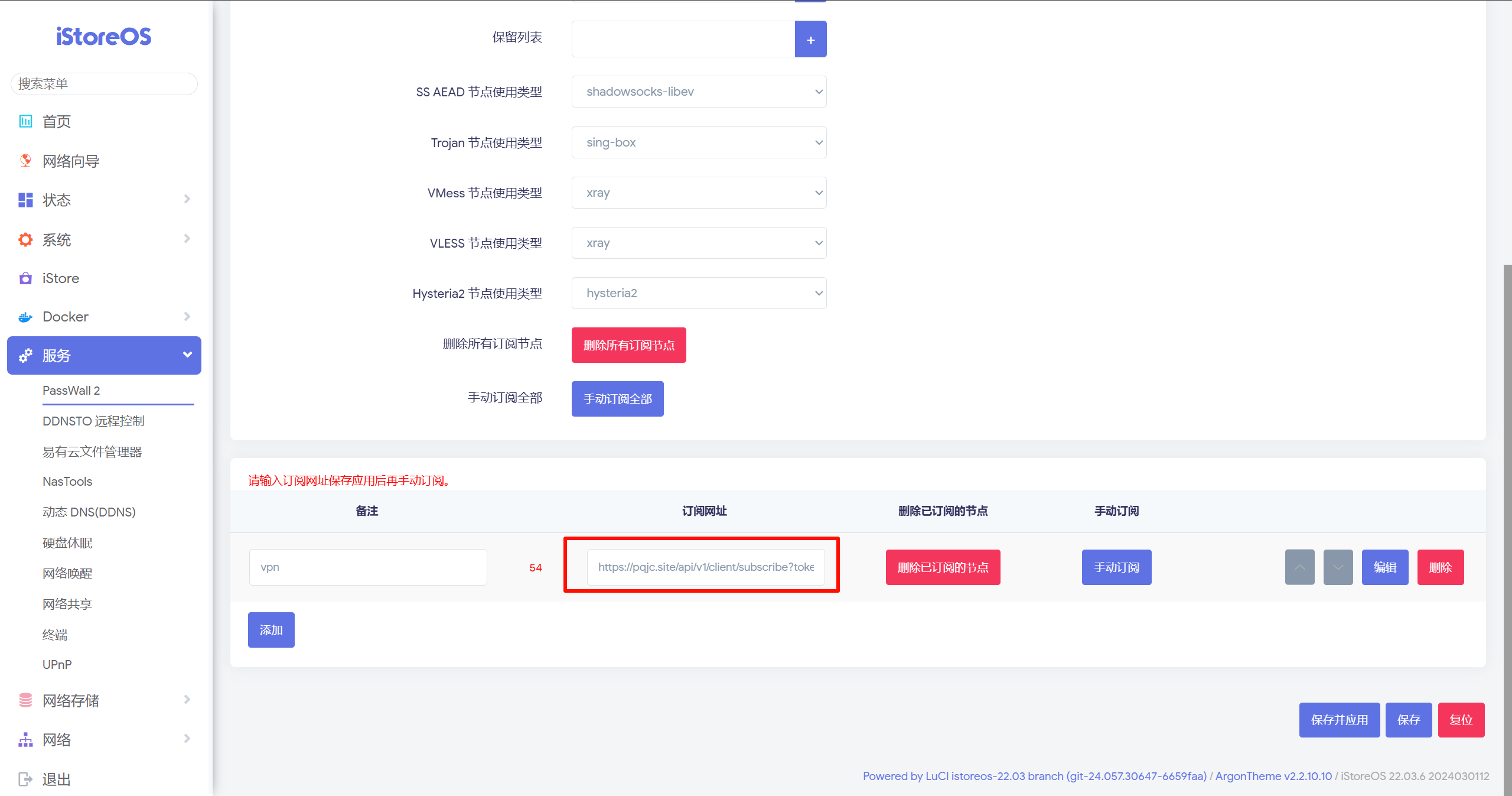
Task: Click 手动订阅 button in vpn row
Action: 1116,567
